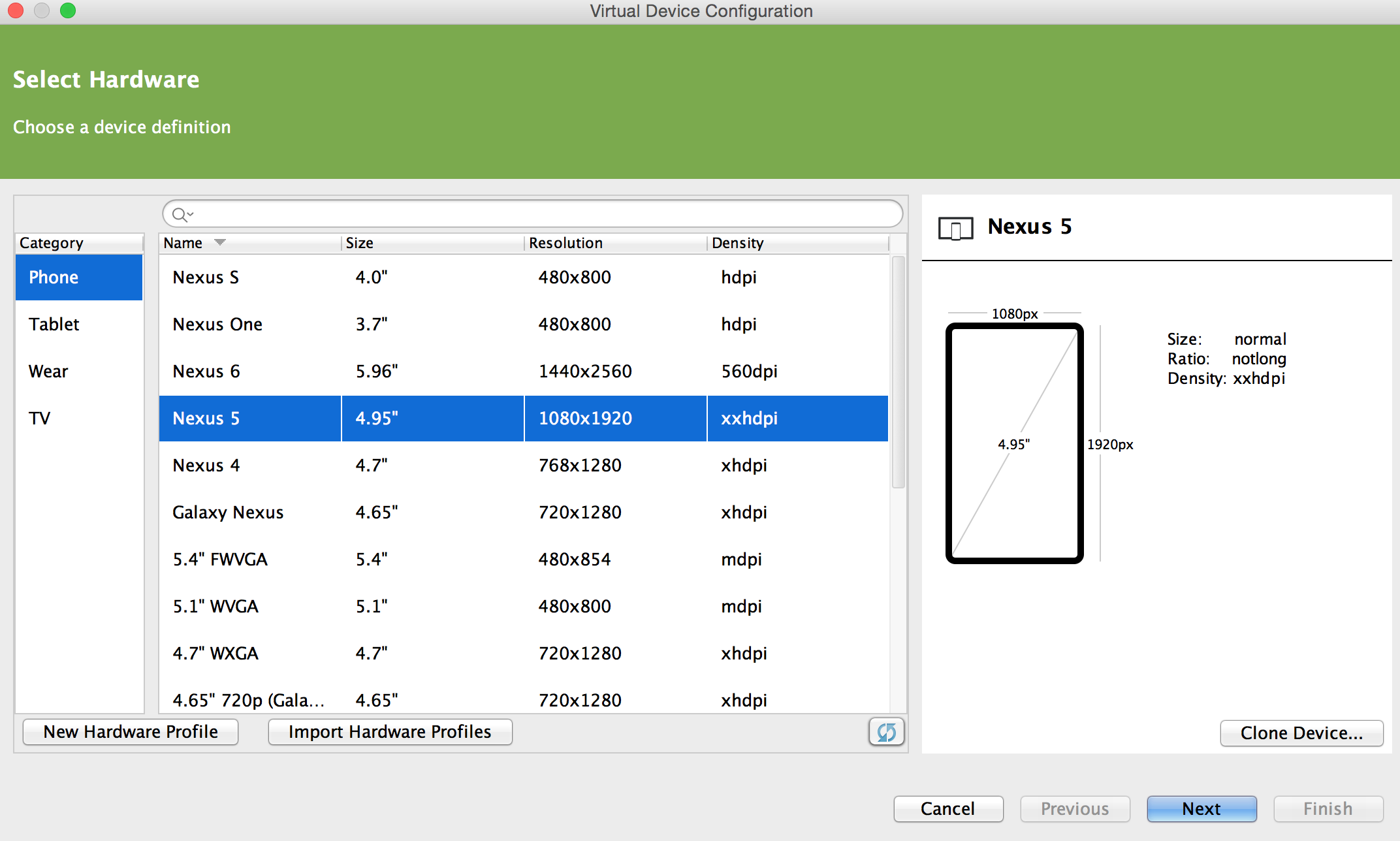Click the device list vertical scrollbar
Image resolution: width=1400 pixels, height=841 pixels.
click(899, 372)
